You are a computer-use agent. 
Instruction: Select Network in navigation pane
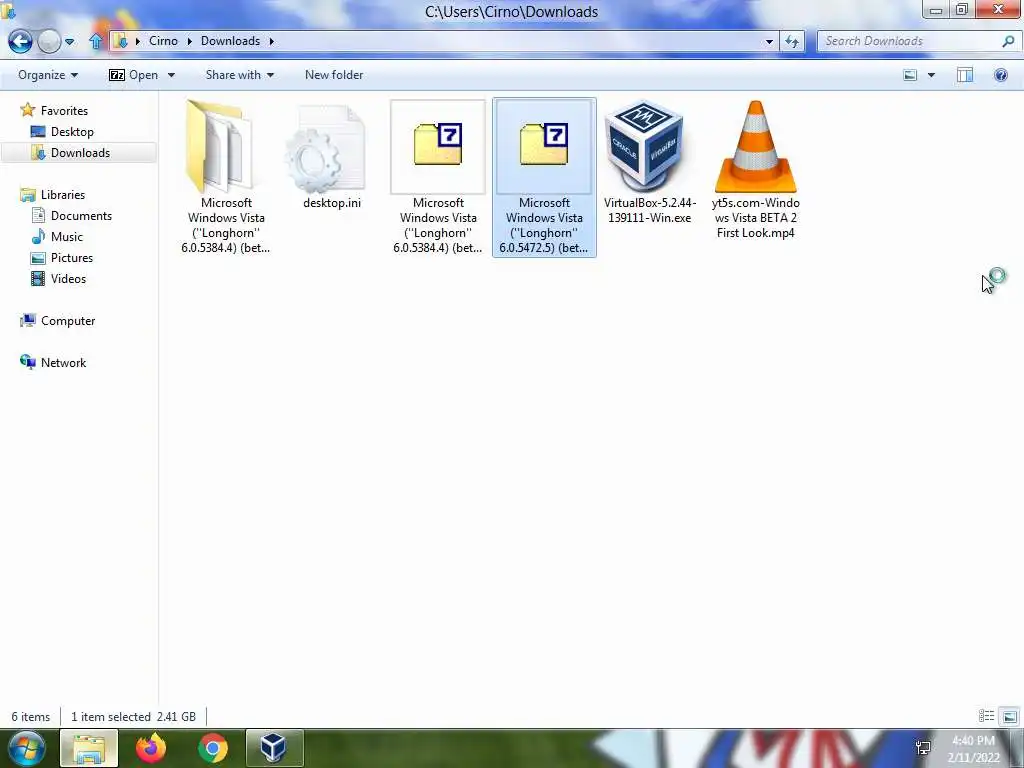63,362
